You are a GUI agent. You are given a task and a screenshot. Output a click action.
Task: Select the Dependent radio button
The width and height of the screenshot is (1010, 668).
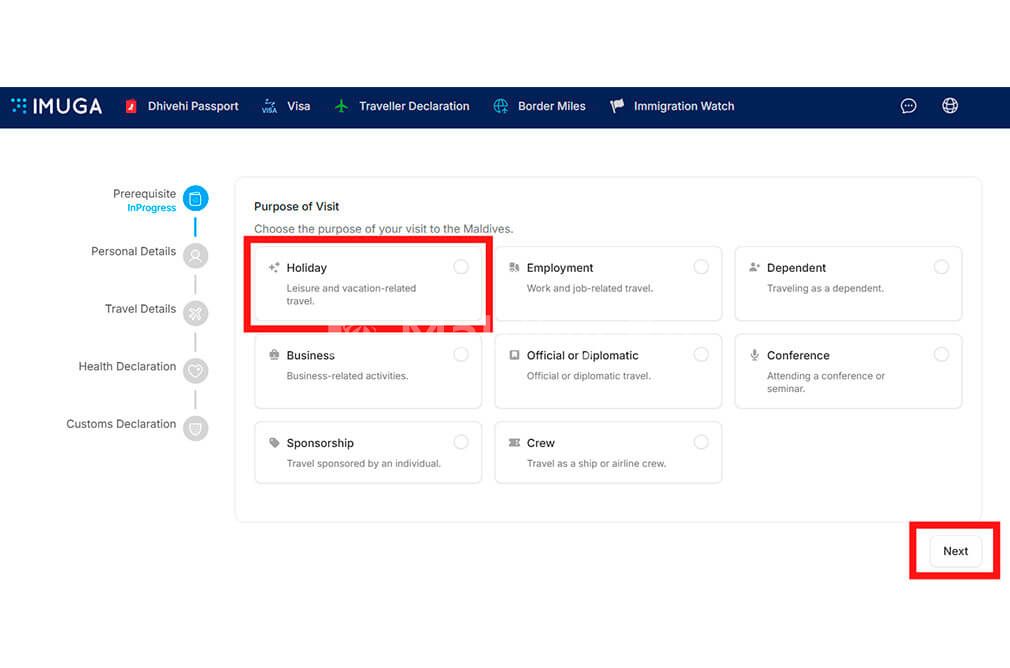tap(941, 267)
